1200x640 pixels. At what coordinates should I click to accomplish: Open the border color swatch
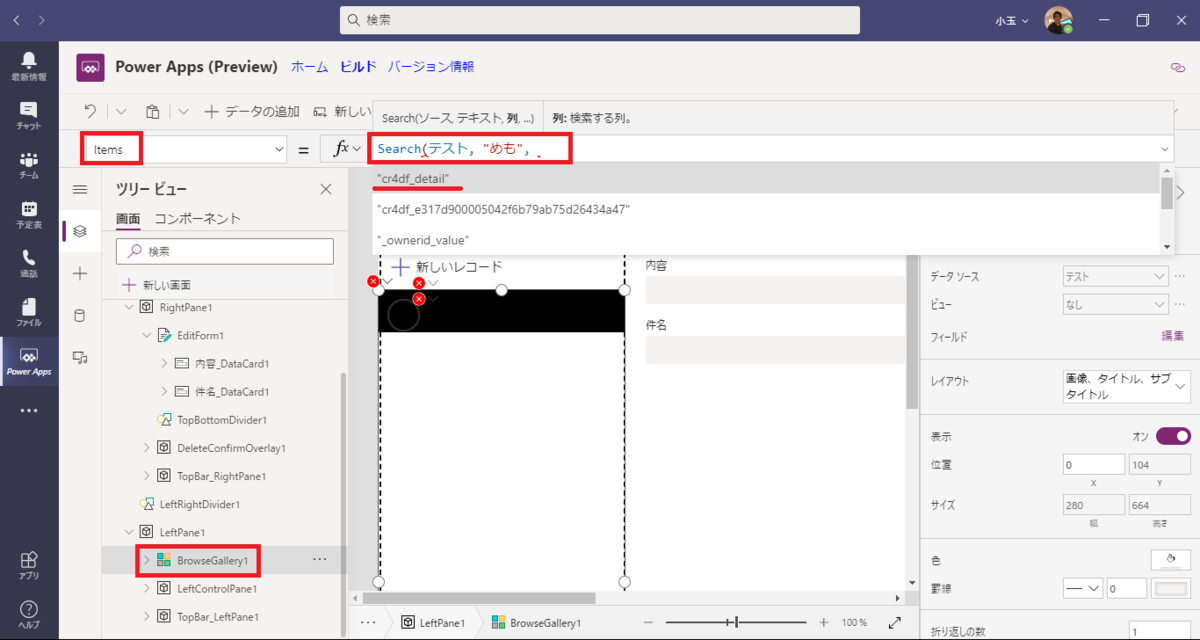click(1171, 588)
